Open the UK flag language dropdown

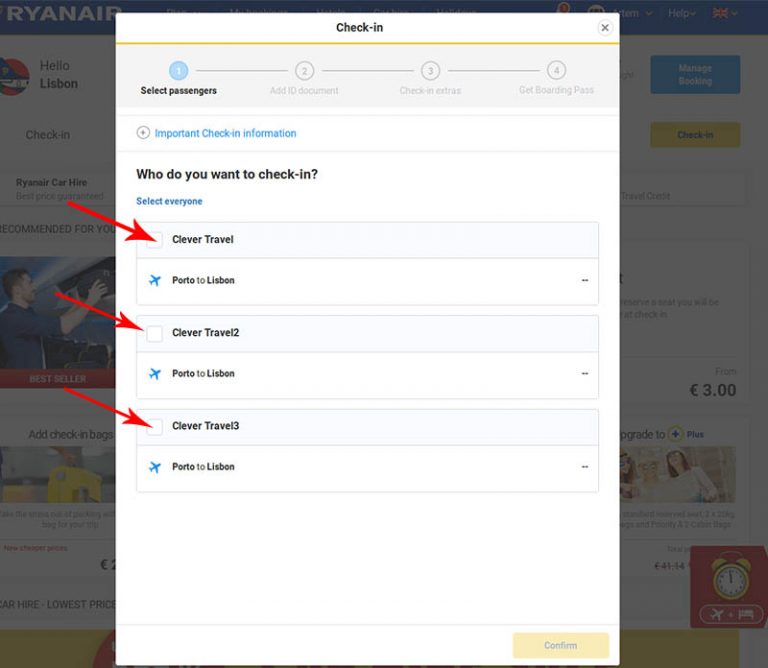click(725, 13)
